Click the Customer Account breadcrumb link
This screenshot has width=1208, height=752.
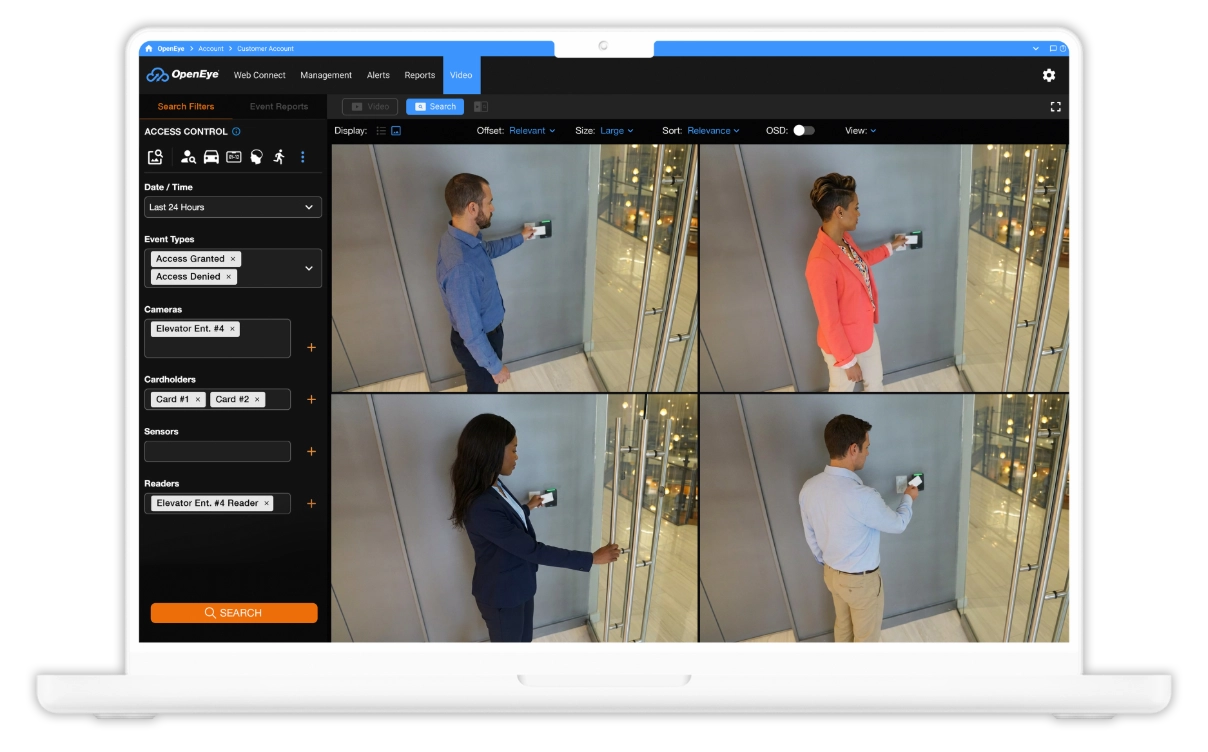pyautogui.click(x=265, y=48)
